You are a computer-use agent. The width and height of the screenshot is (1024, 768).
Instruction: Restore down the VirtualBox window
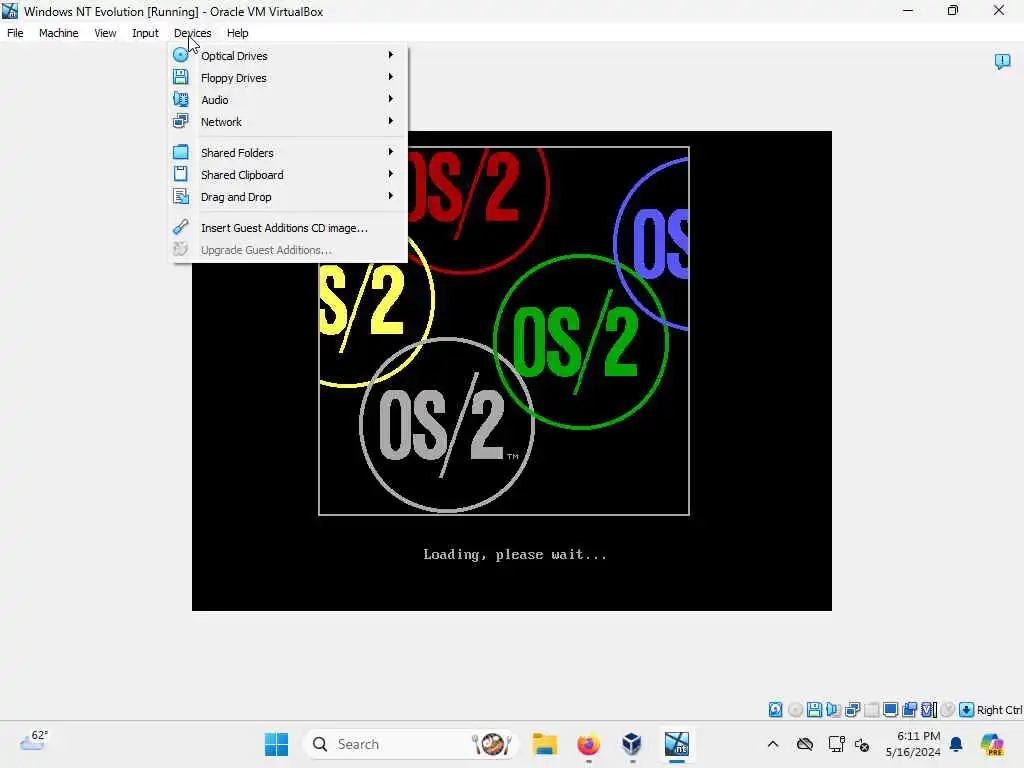[x=953, y=11]
